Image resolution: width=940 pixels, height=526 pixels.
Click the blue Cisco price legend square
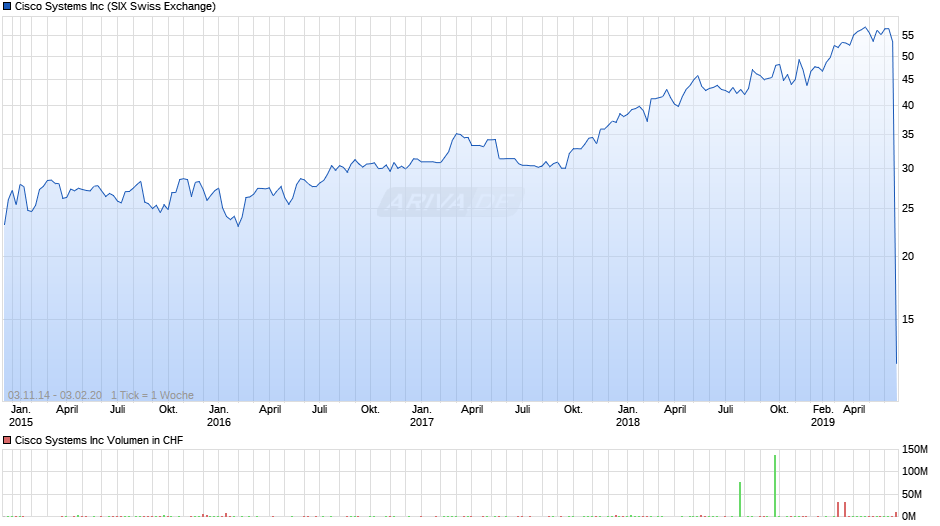coord(7,7)
